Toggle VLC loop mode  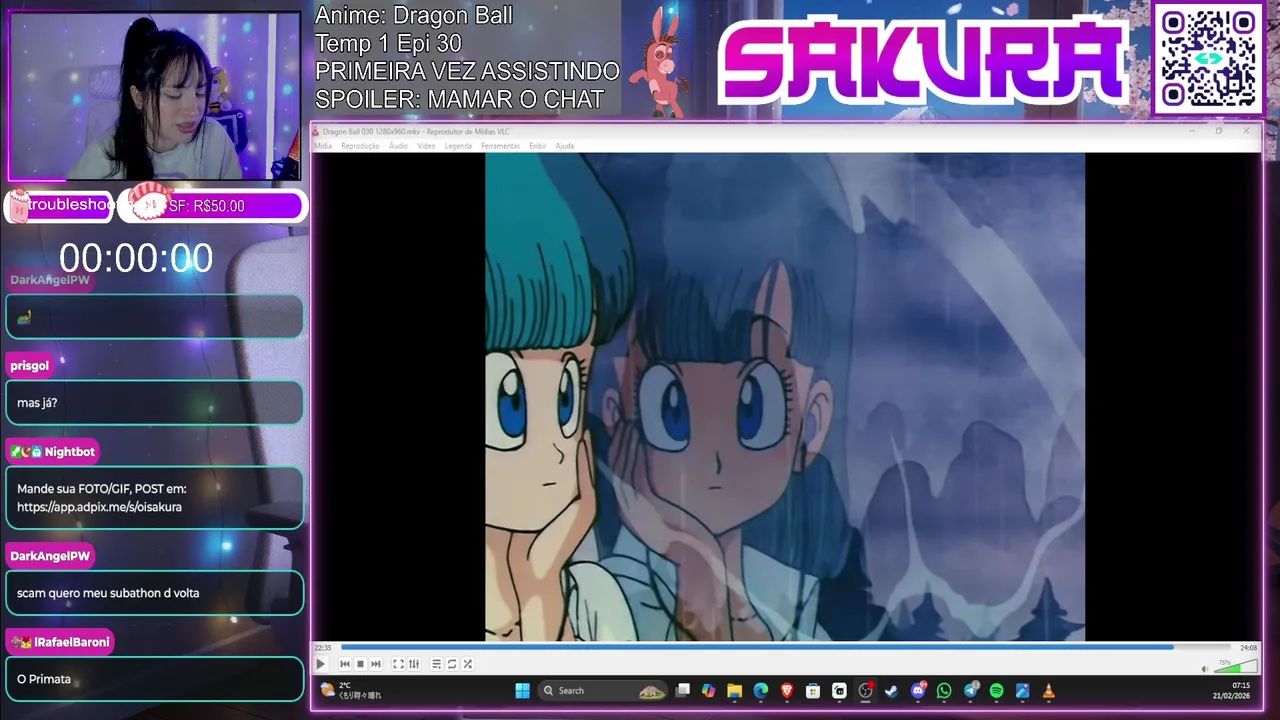(x=452, y=664)
